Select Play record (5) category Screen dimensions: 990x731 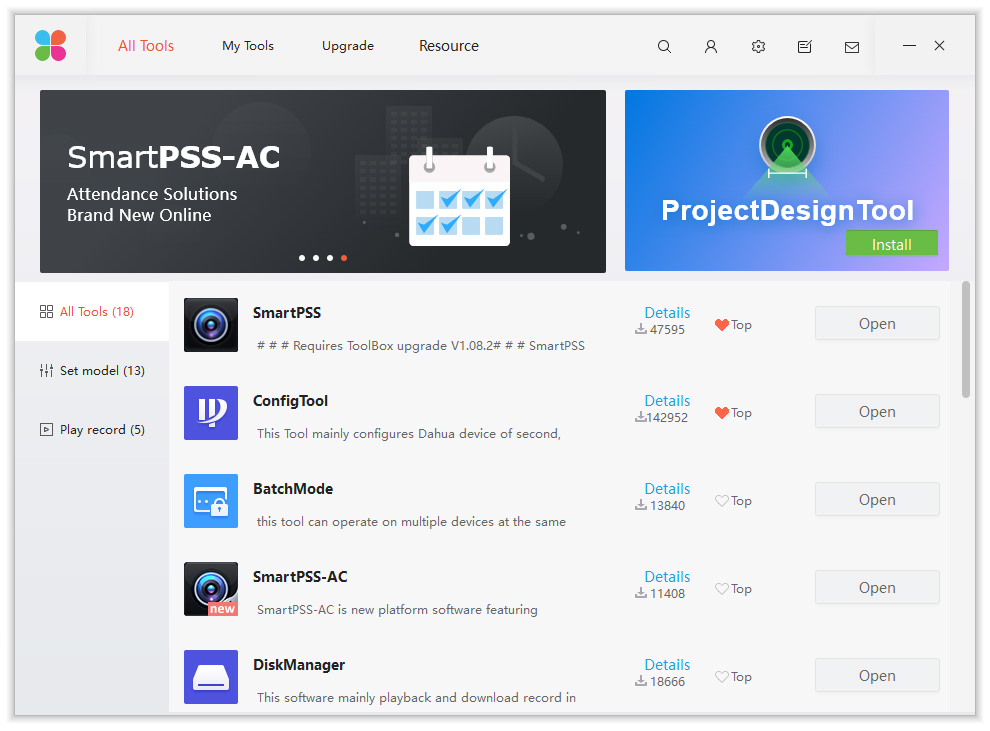pyautogui.click(x=92, y=430)
